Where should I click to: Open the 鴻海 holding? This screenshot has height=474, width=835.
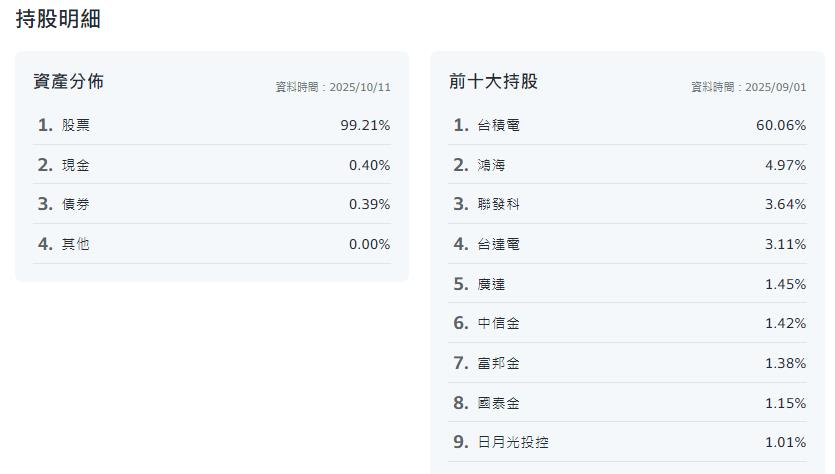click(x=491, y=165)
